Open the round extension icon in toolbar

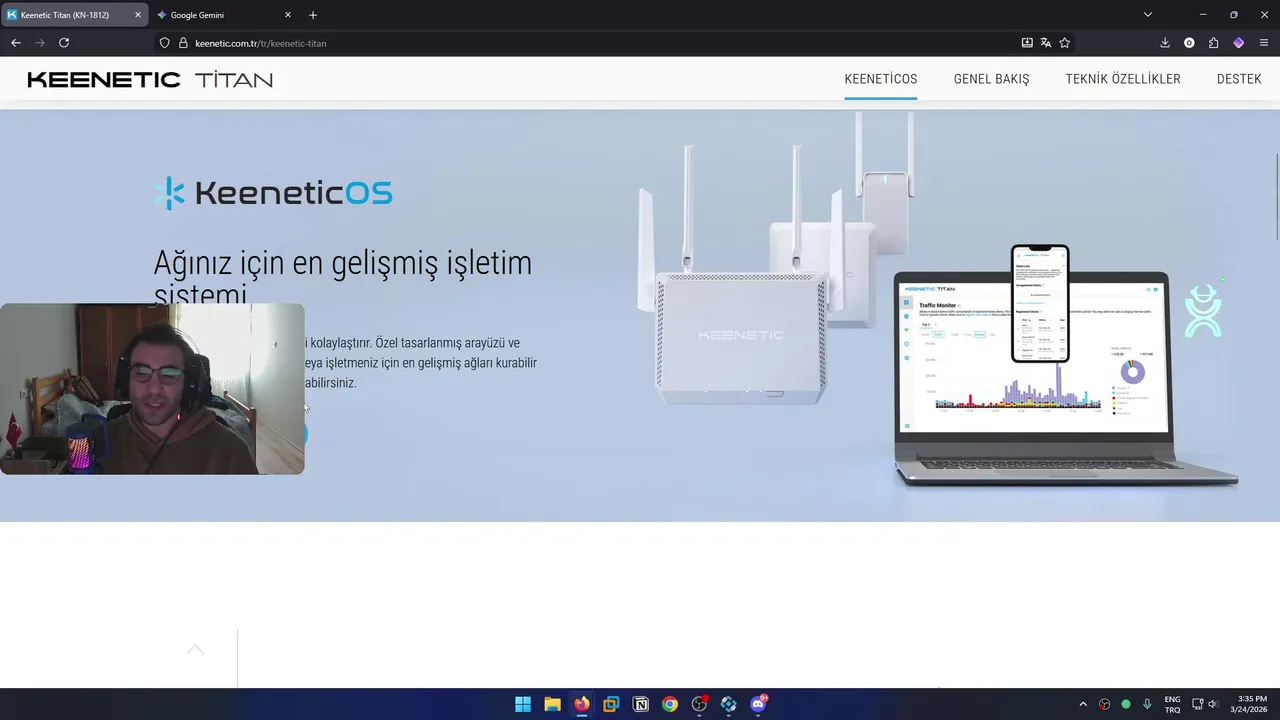[x=1189, y=43]
